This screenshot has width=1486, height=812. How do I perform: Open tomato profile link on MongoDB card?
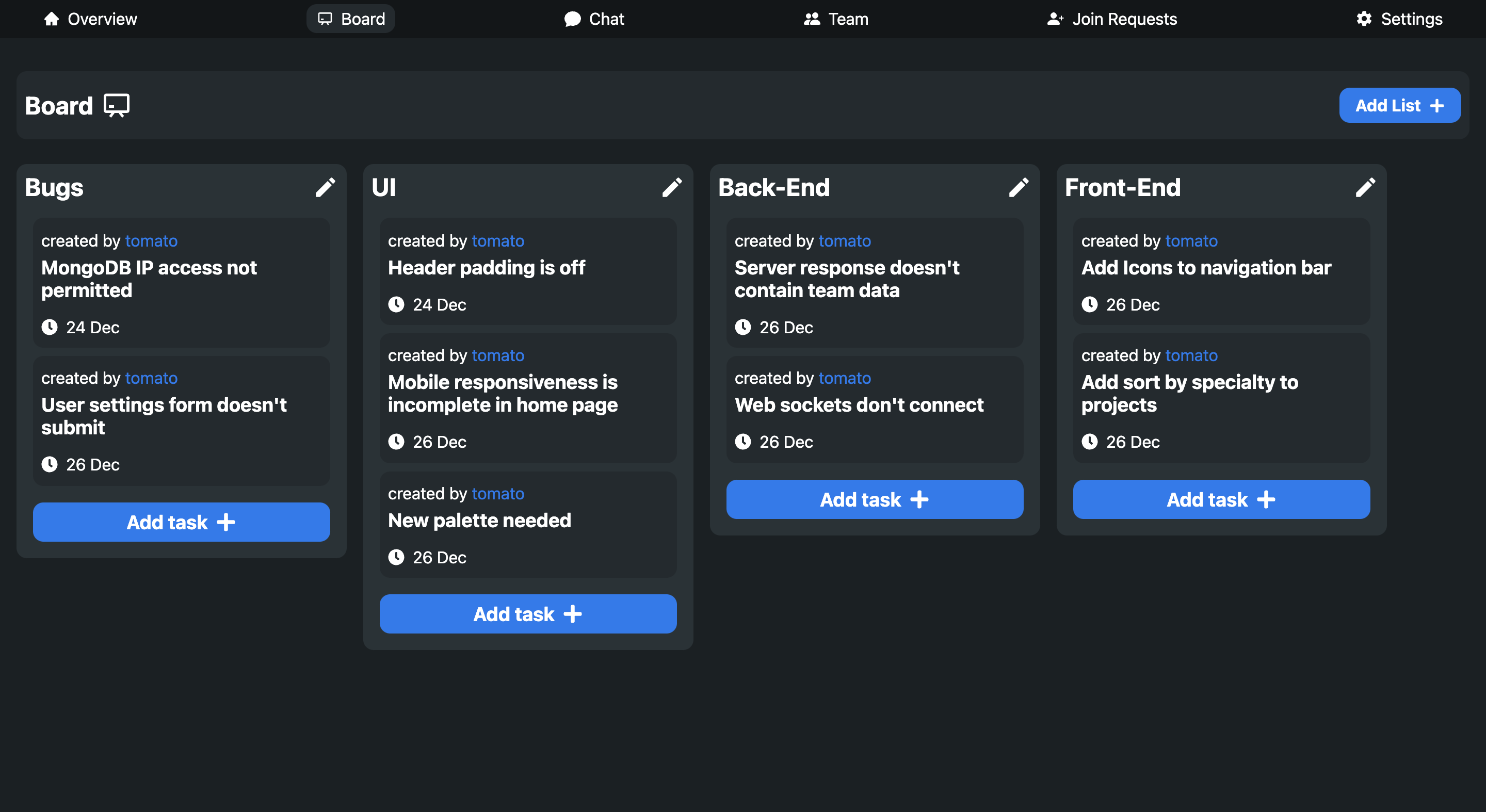pos(151,240)
